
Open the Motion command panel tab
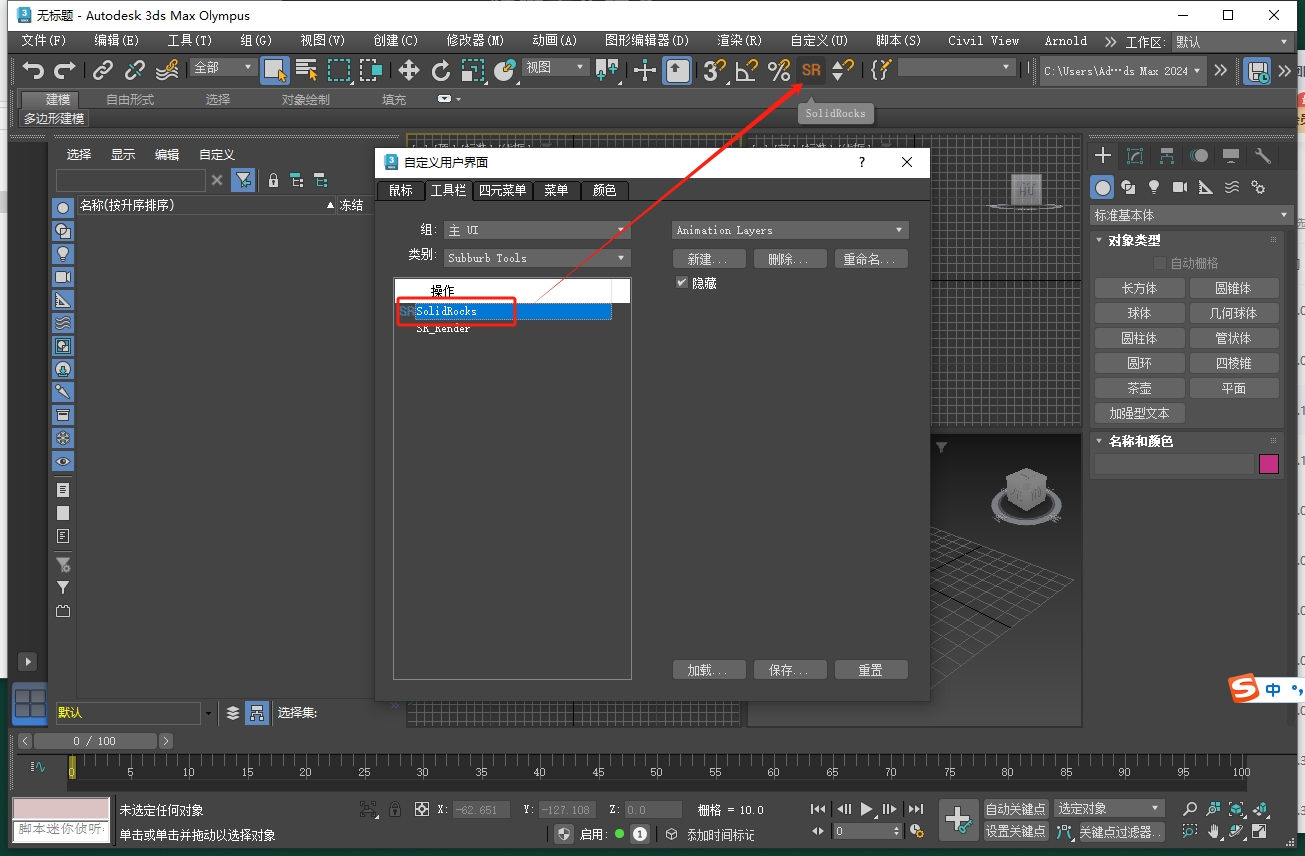[x=1199, y=156]
